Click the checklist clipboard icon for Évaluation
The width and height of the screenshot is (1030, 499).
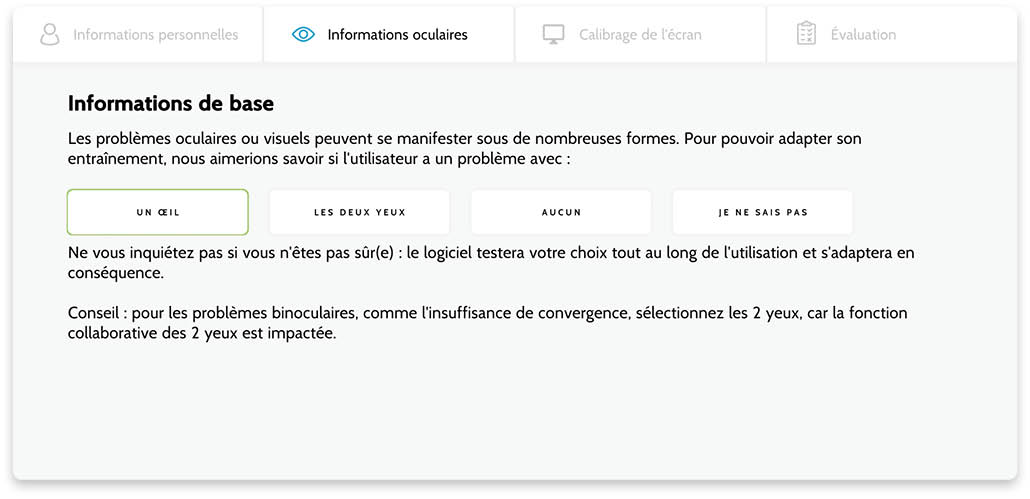(806, 33)
